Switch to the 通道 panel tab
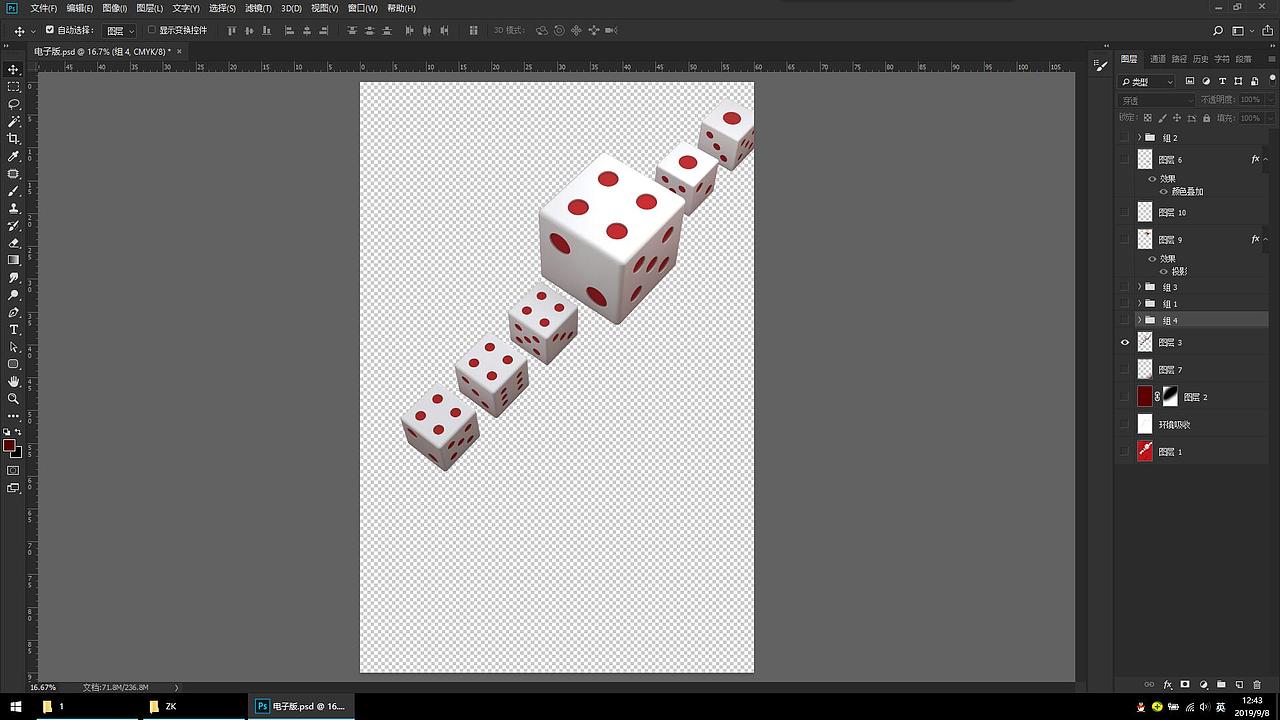The width and height of the screenshot is (1280, 720). tap(1157, 59)
